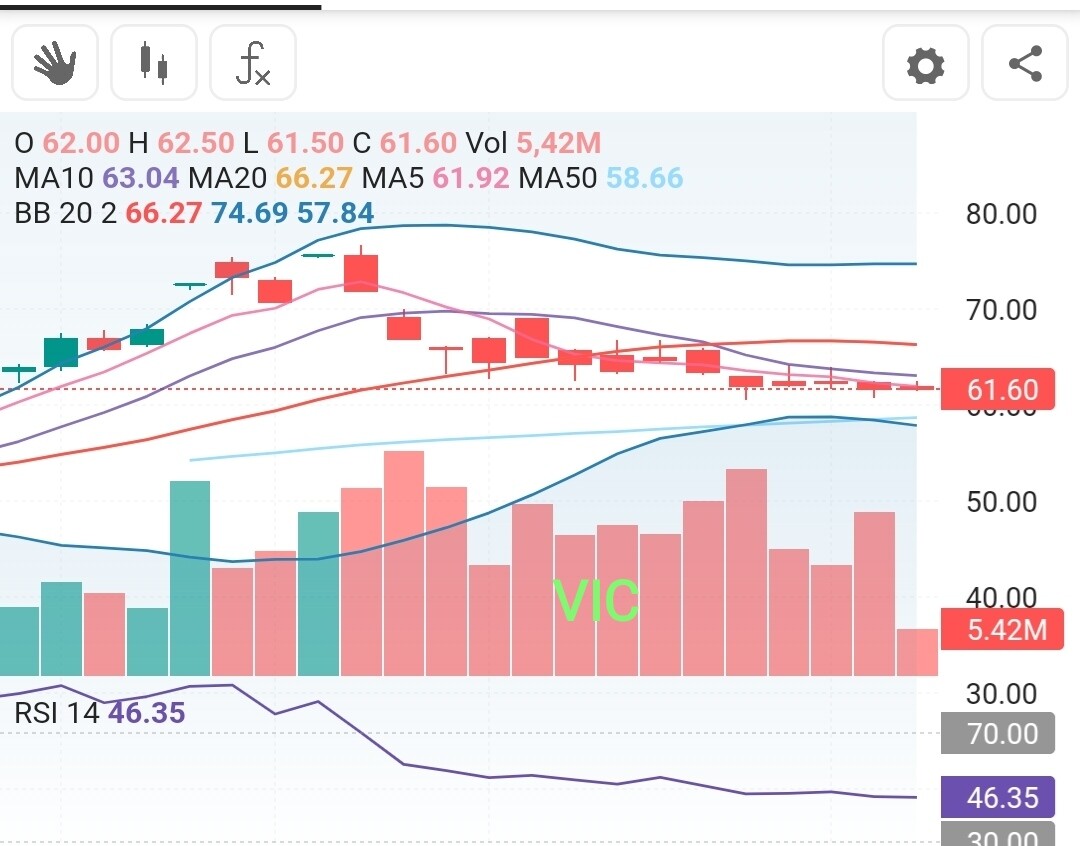This screenshot has height=846, width=1080.
Task: Click the MA10 63.04 legend
Action: [96, 178]
